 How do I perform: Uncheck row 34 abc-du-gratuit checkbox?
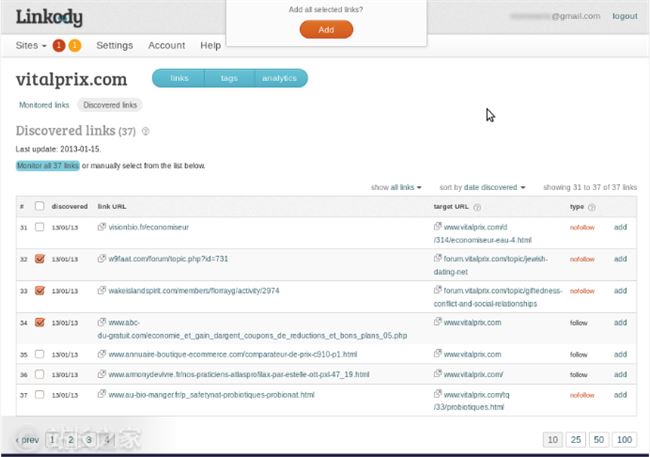pyautogui.click(x=39, y=322)
